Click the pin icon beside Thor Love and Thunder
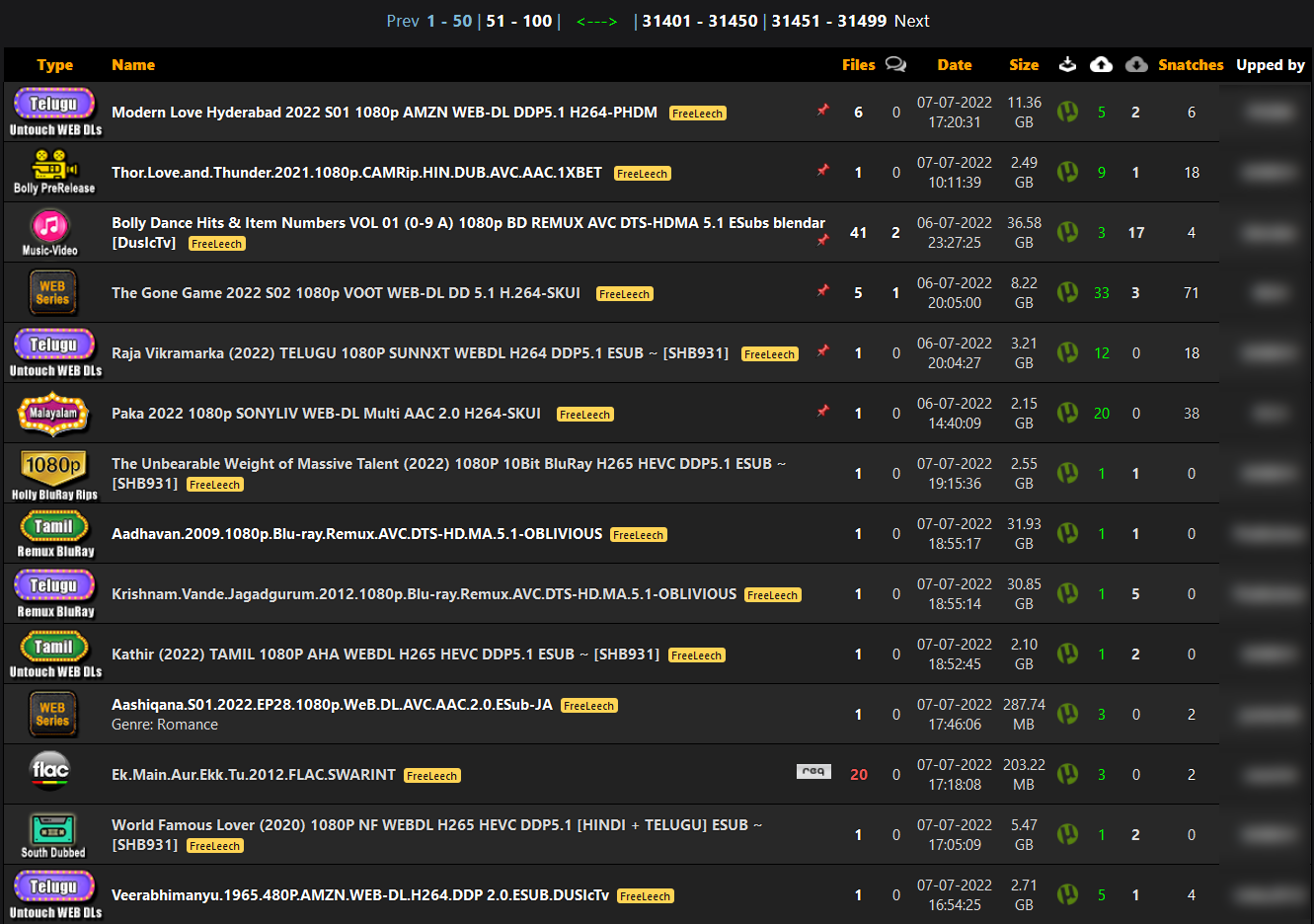 click(822, 170)
